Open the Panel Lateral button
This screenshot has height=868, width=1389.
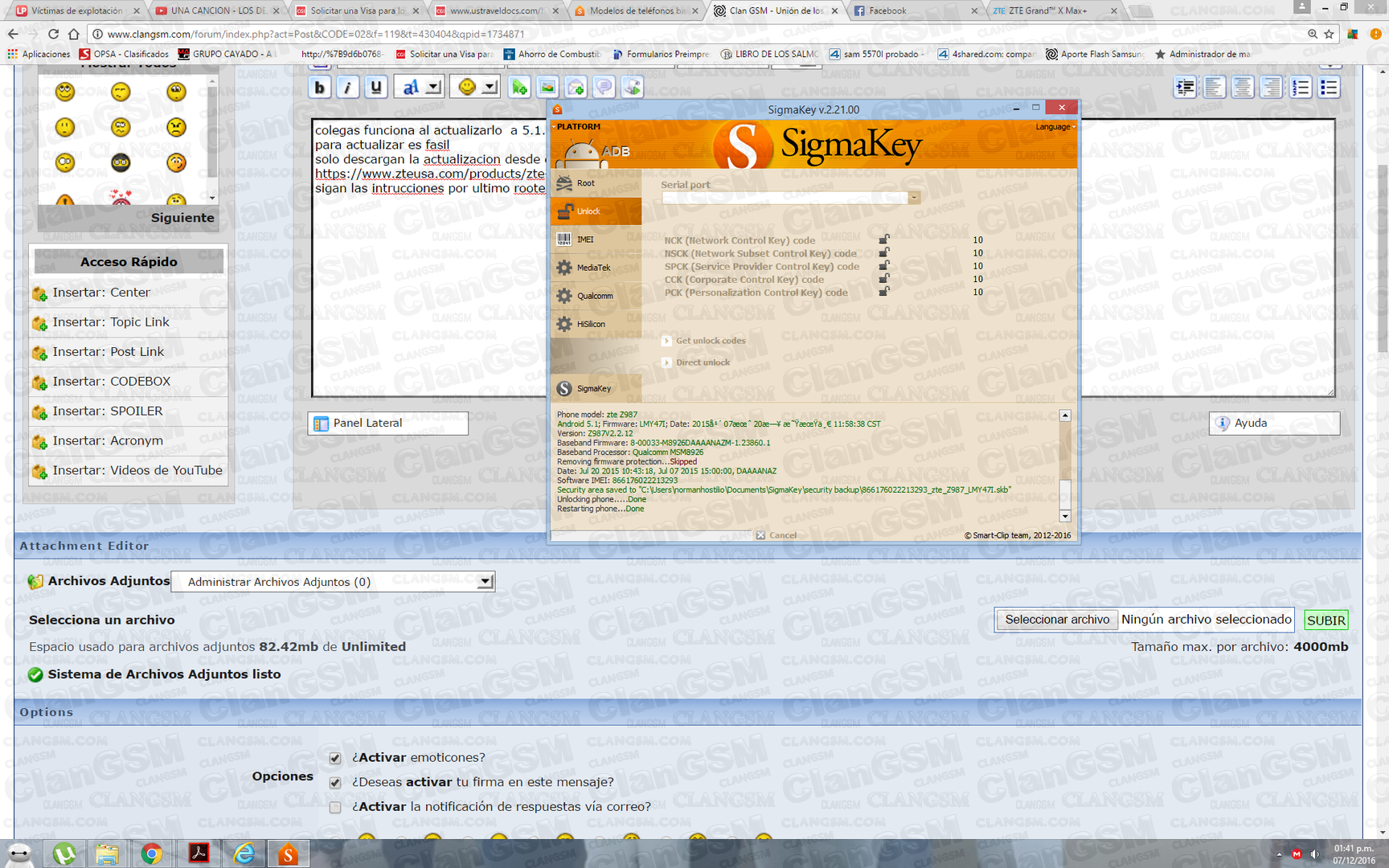pos(387,424)
